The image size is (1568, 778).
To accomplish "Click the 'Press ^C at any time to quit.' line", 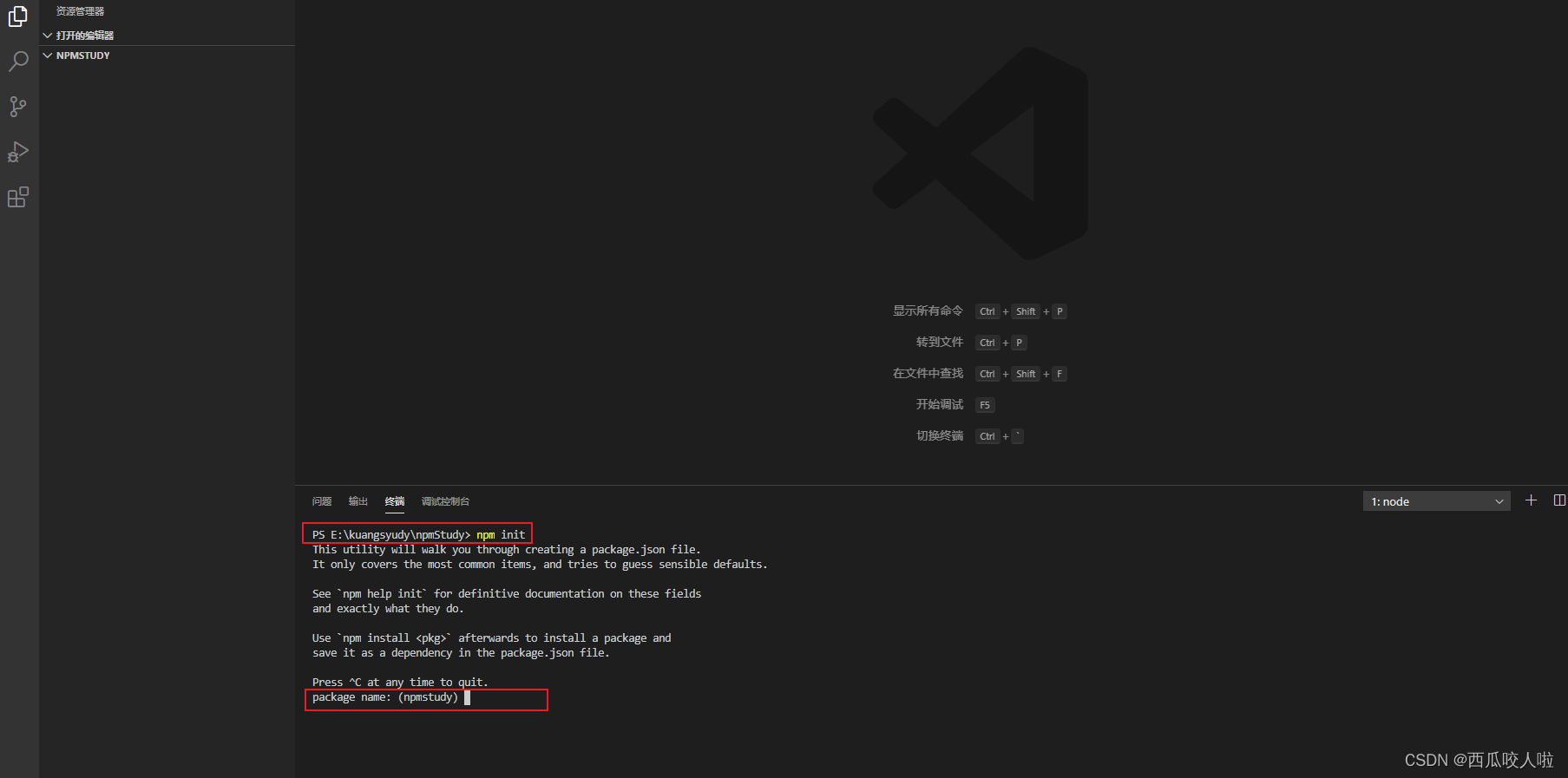I will (x=400, y=683).
